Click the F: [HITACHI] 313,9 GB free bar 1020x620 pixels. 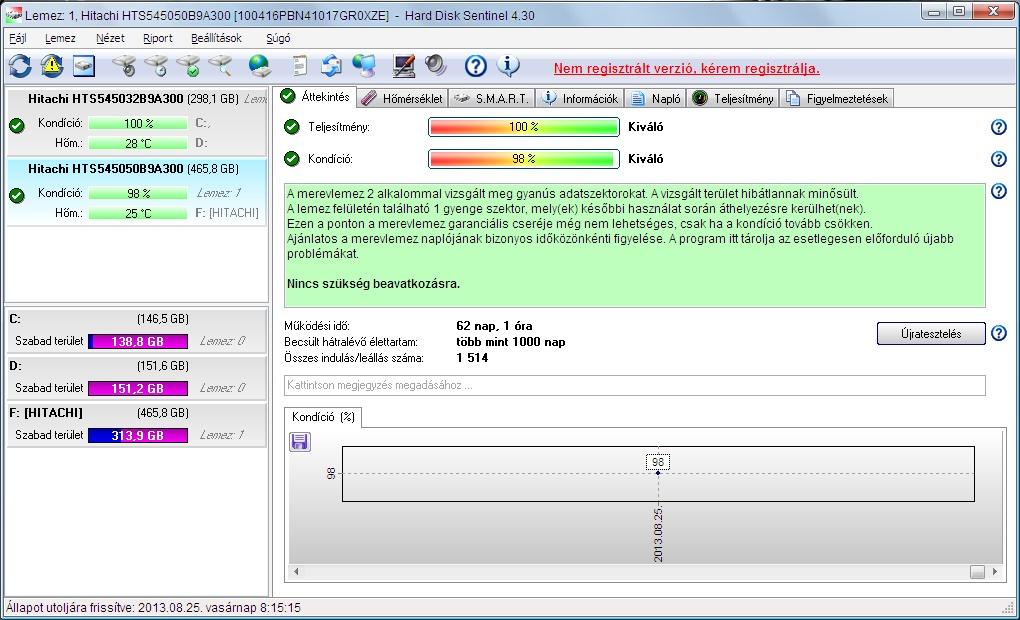coord(138,435)
